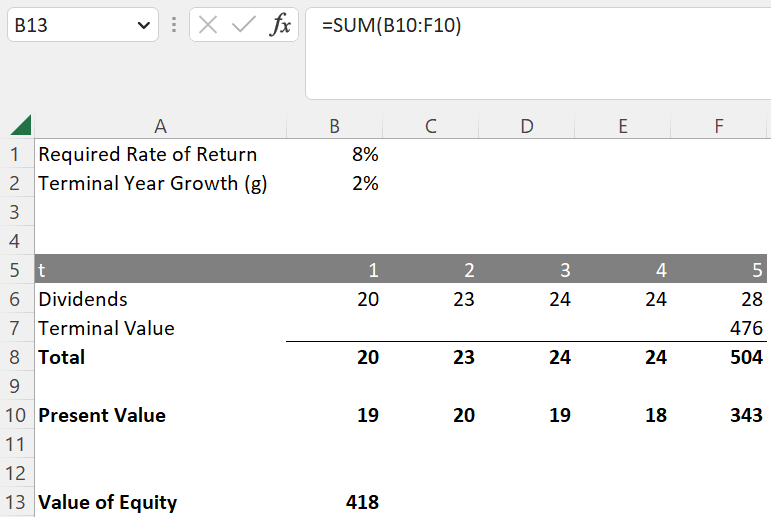This screenshot has height=517, width=771.
Task: Click the Dividends value 23
Action: [x=430, y=299]
